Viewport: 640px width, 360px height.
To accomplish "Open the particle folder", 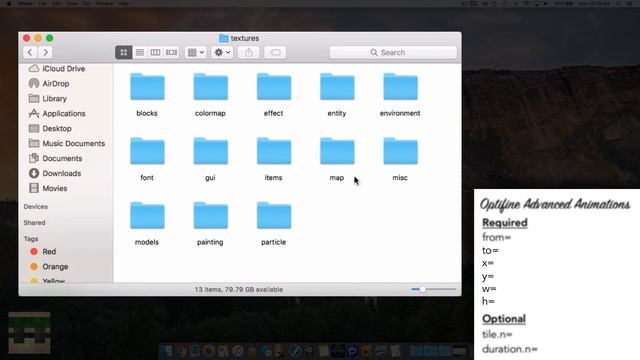I will 273,216.
